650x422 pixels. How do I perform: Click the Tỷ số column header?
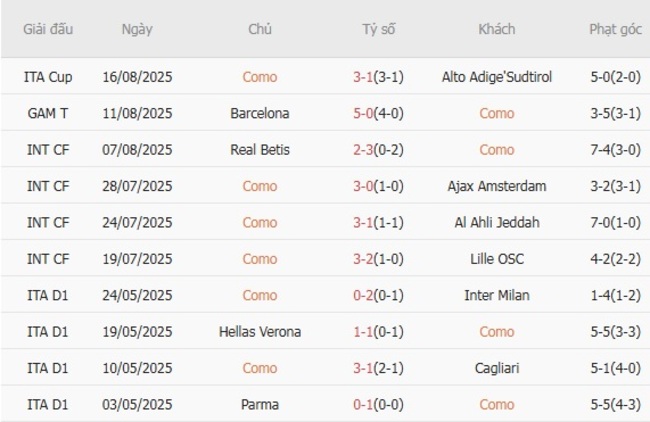coord(379,29)
